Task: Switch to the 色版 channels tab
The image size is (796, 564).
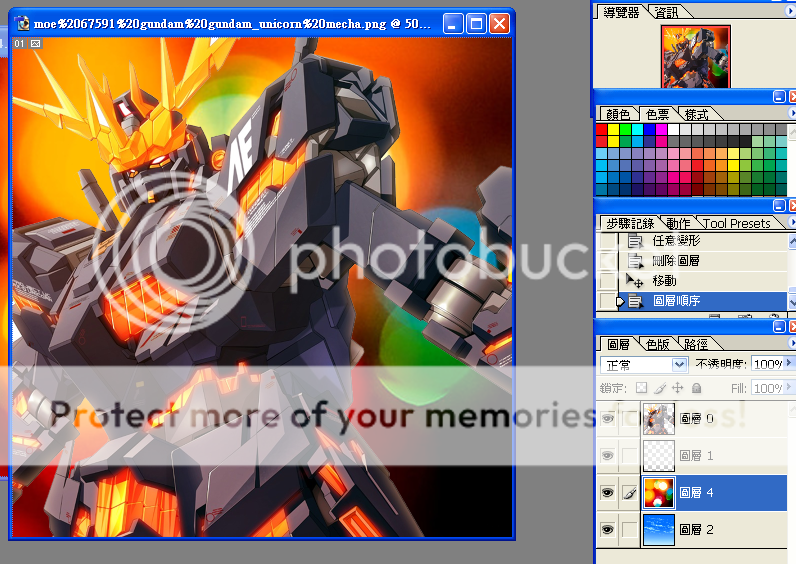Action: 658,344
